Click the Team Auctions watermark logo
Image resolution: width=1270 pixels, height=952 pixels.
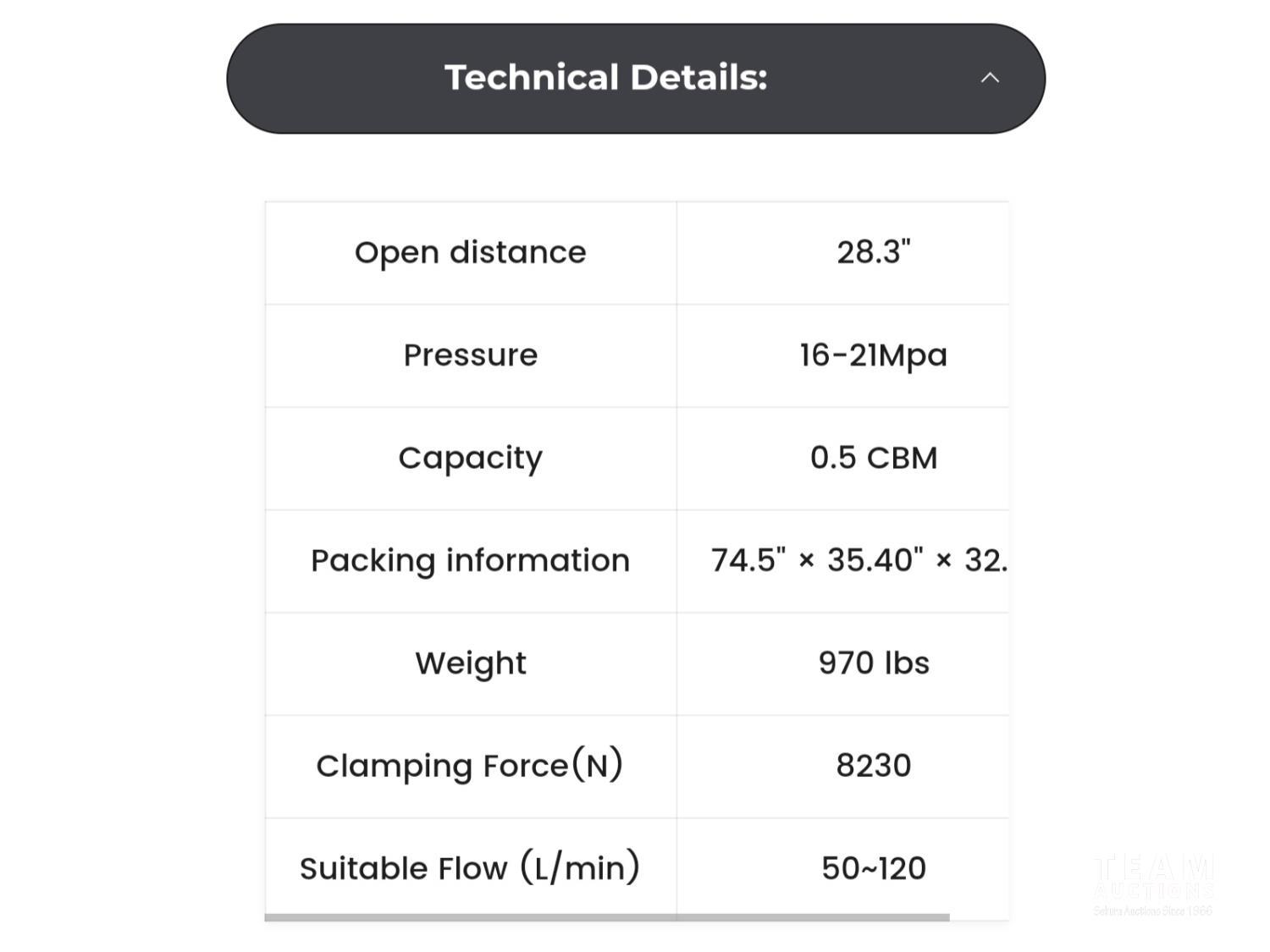pos(1153,878)
